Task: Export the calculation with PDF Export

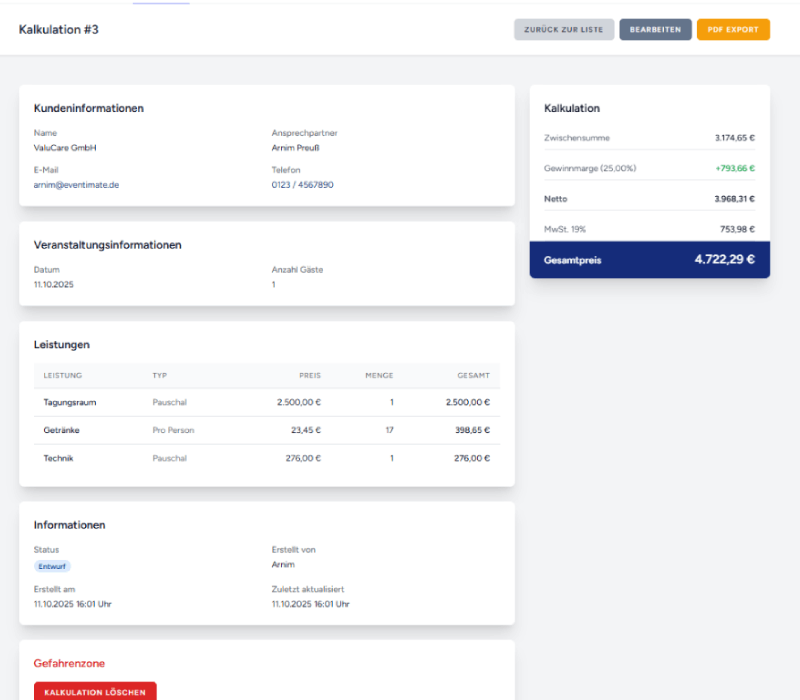Action: [733, 30]
